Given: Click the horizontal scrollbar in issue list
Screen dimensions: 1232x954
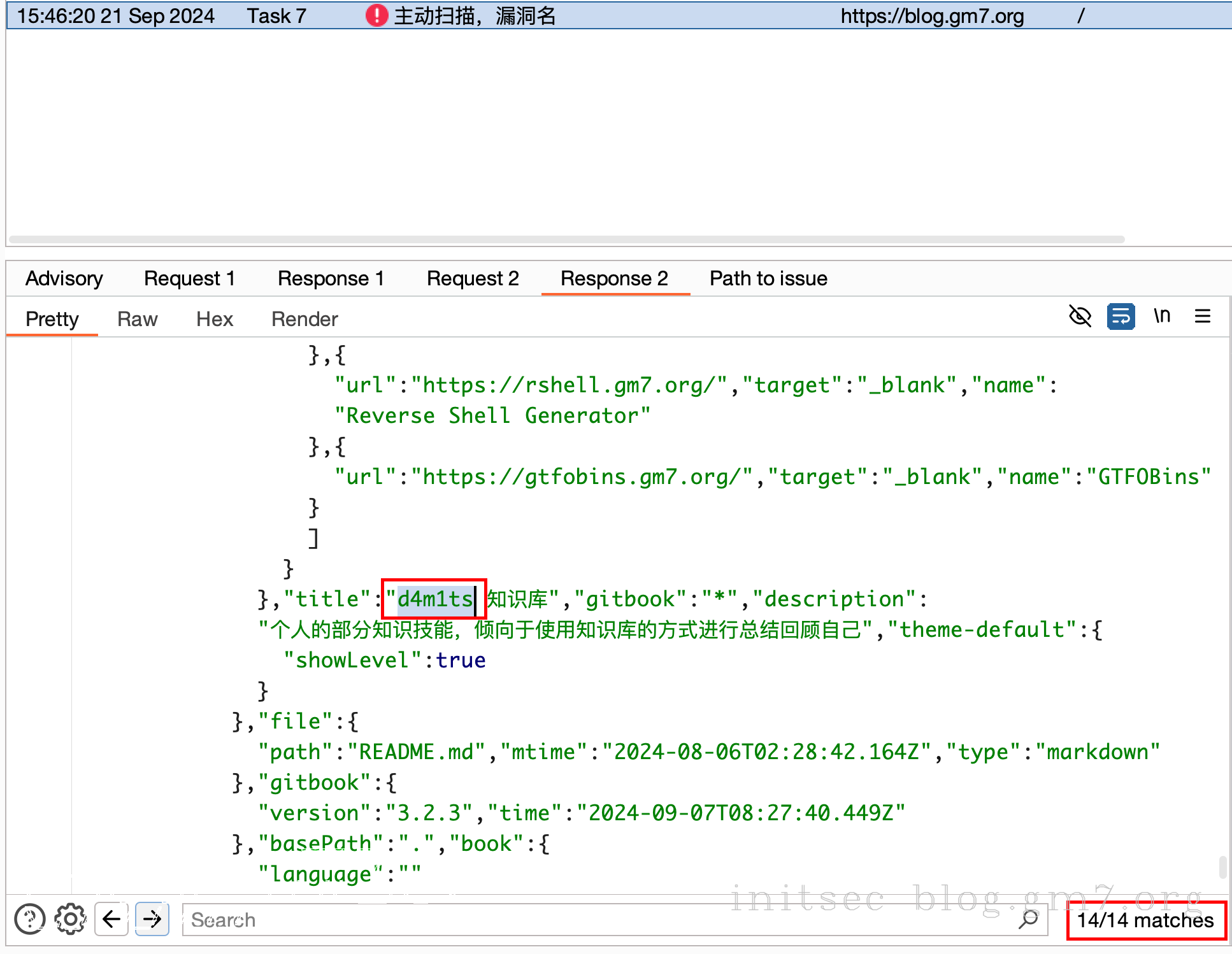Looking at the screenshot, I should (567, 239).
